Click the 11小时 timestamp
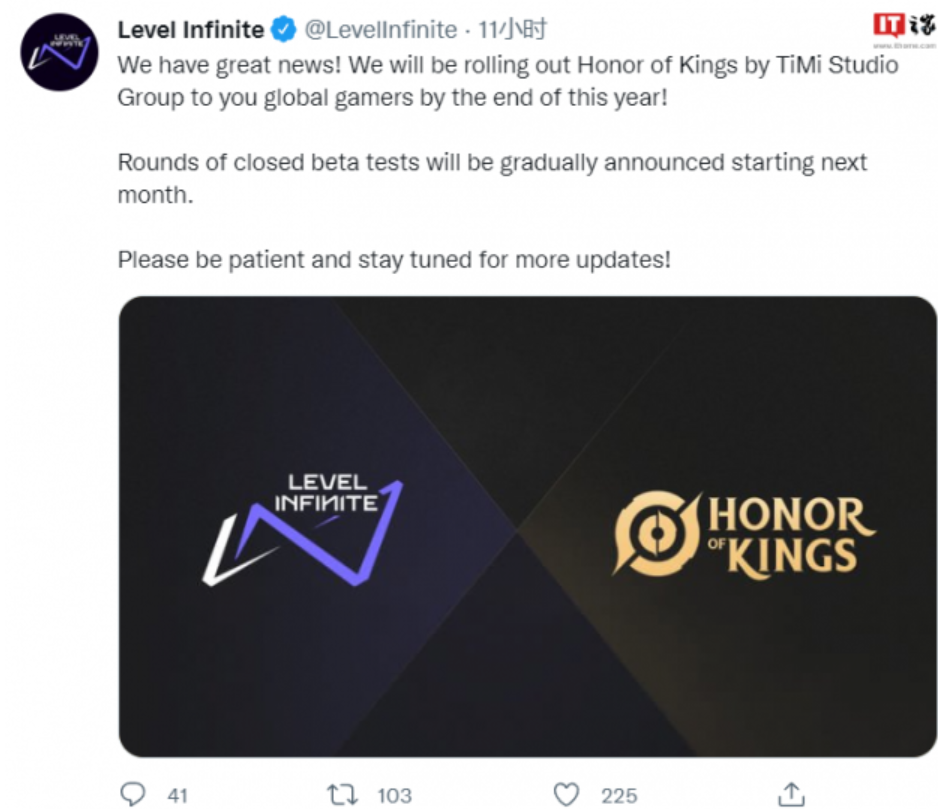938x809 pixels. coord(512,30)
